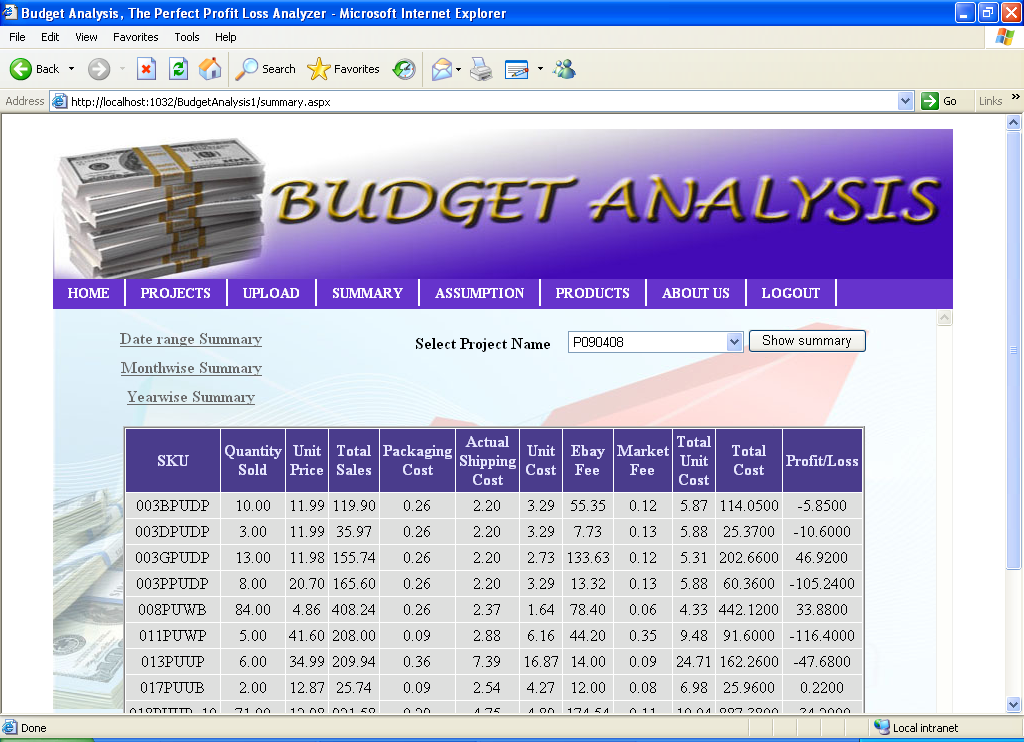Open History with the clock icon

[x=403, y=69]
